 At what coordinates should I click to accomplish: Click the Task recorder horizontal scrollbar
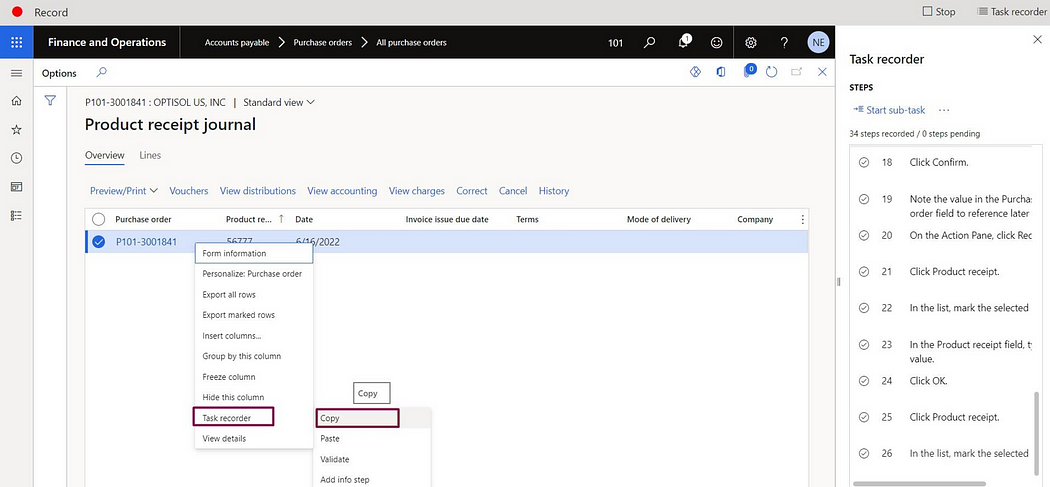point(918,483)
